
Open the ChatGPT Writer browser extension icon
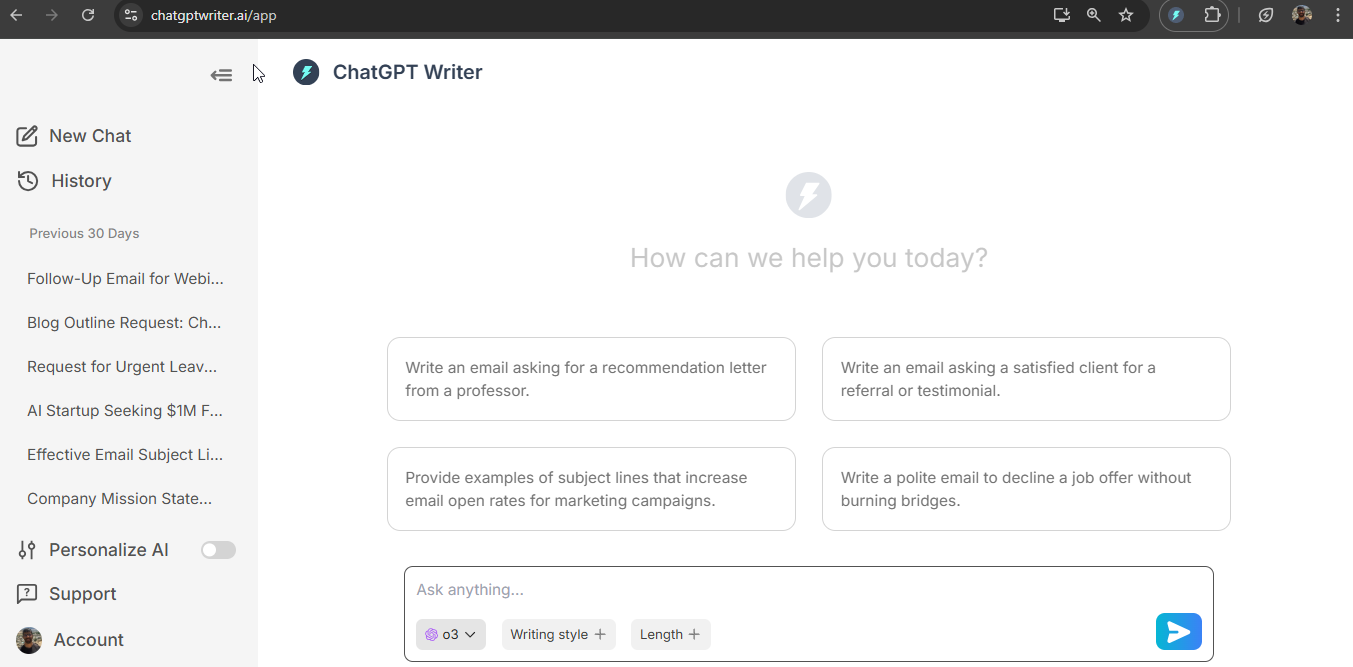coord(1176,15)
